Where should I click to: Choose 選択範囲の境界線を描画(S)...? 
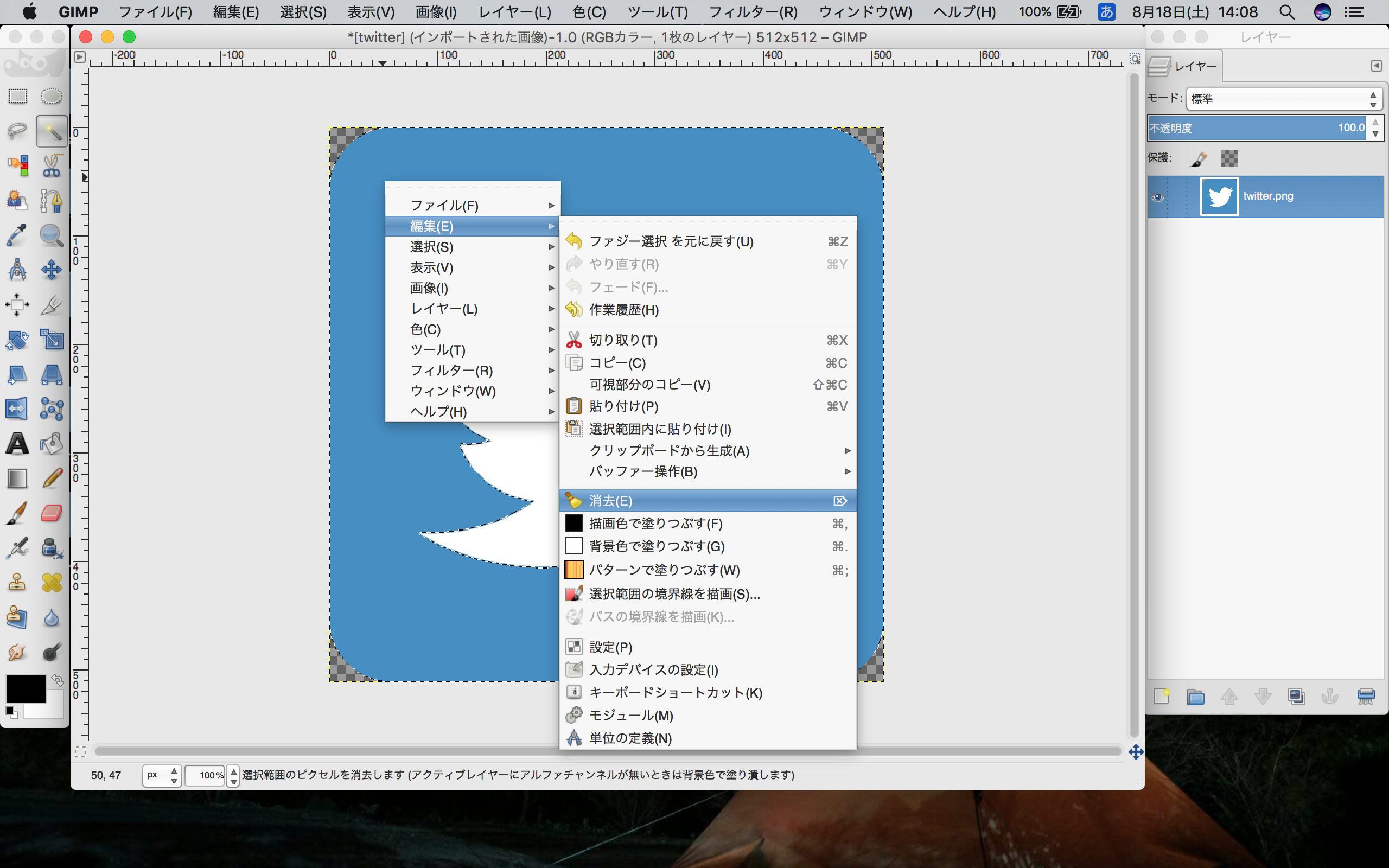(x=708, y=594)
